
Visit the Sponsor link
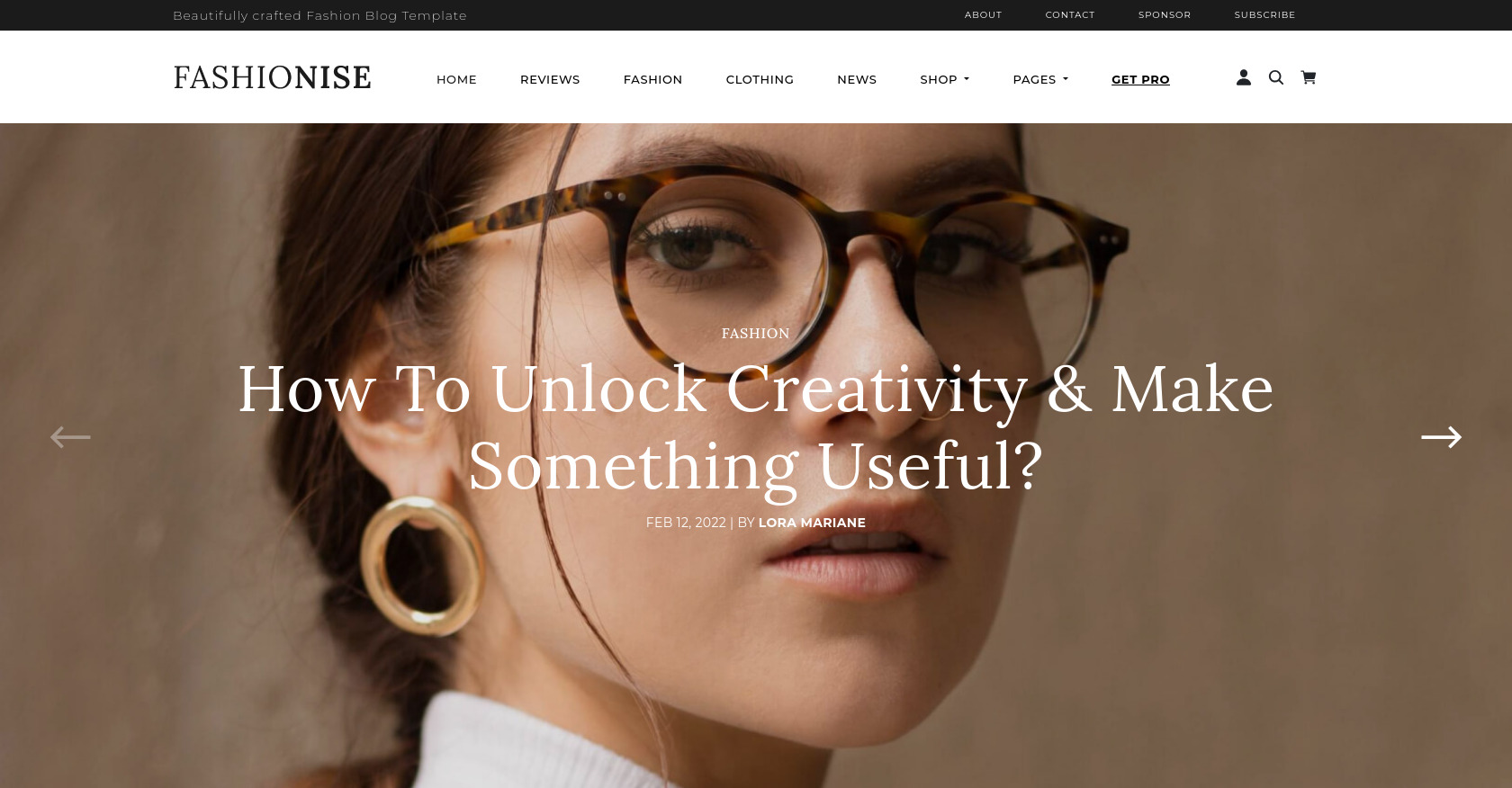pos(1165,15)
